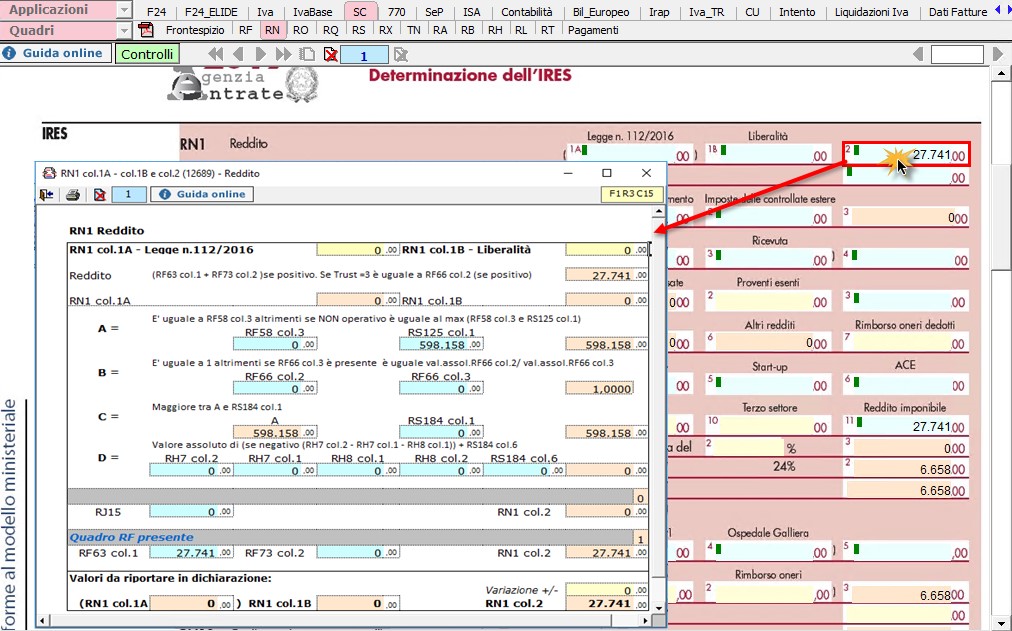Click the Proventi esenti field

767,301
